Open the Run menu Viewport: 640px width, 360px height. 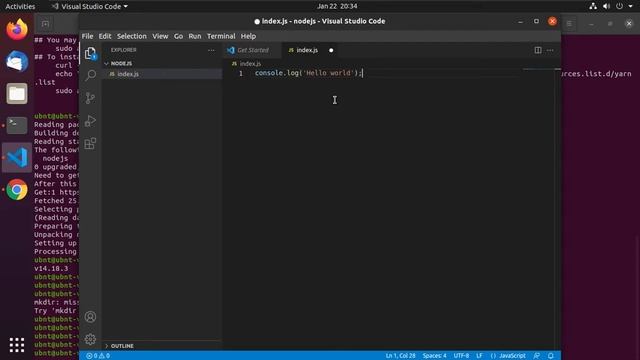coord(195,36)
